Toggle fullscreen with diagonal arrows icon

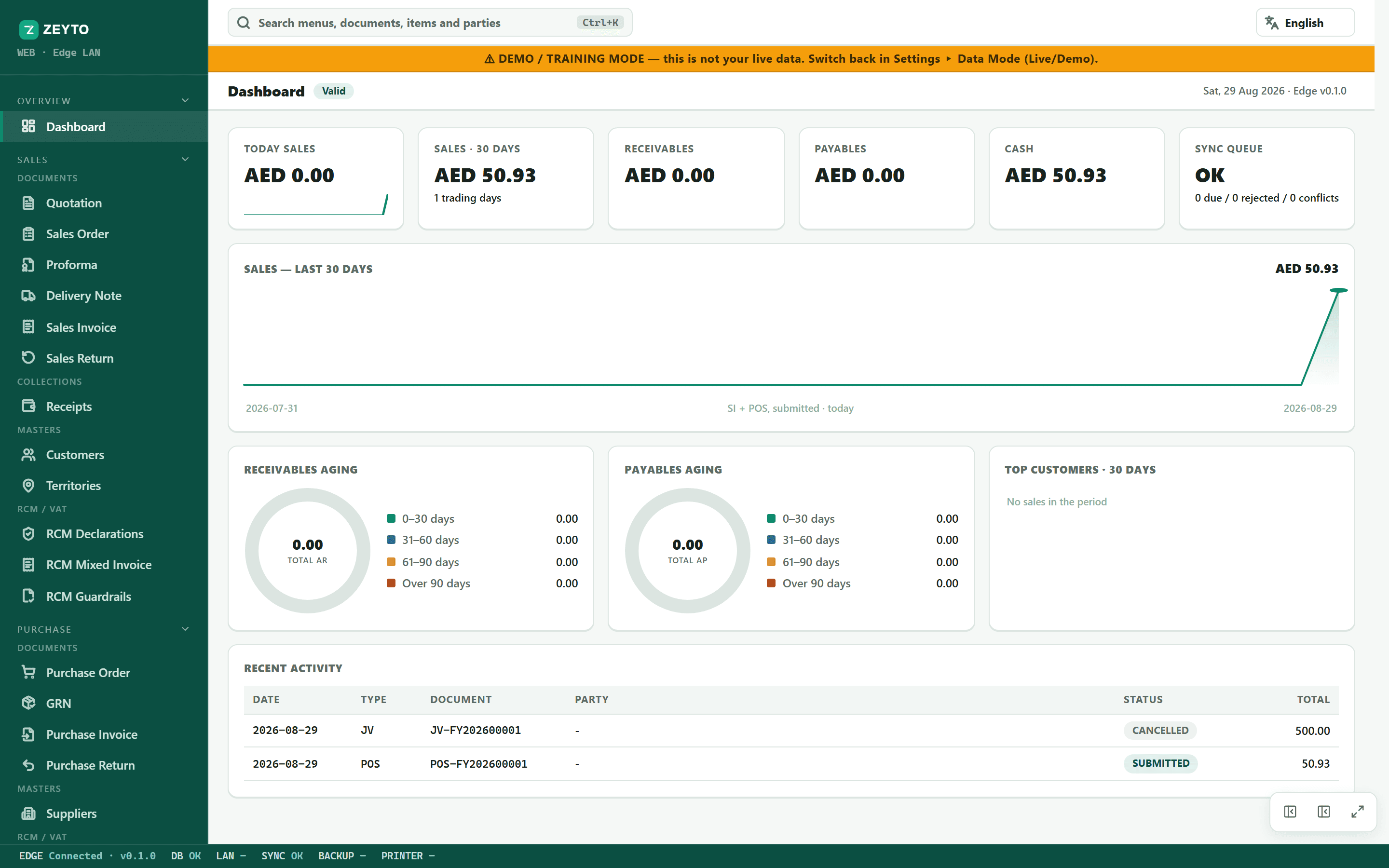tap(1358, 812)
